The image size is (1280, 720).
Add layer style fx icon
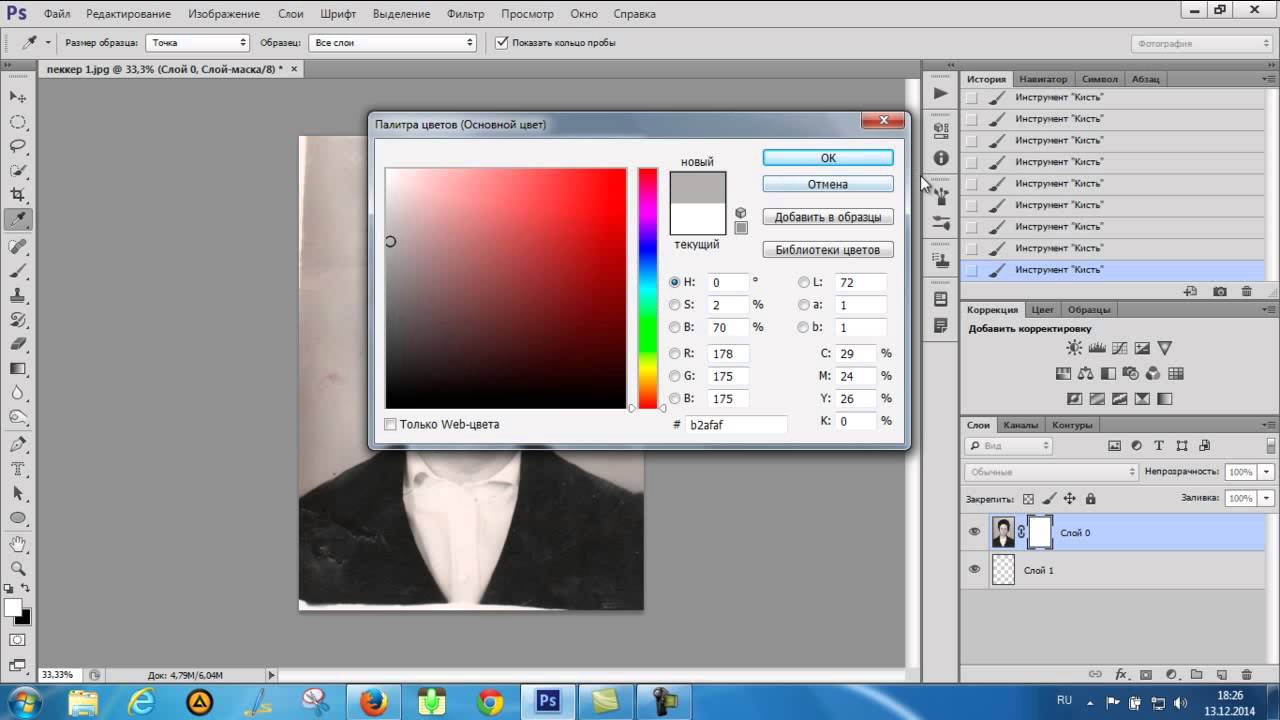(1121, 675)
